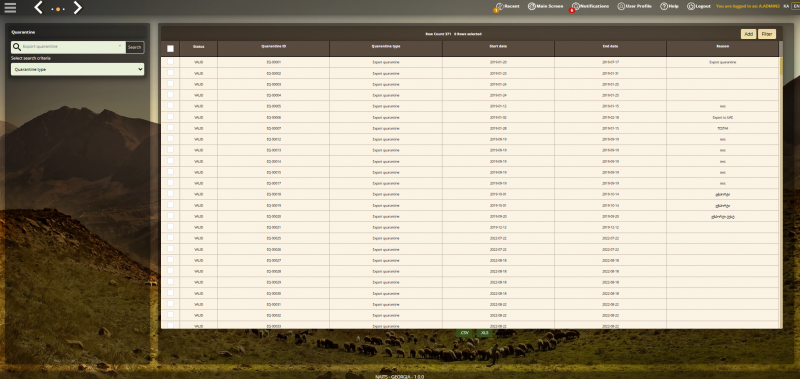Click the Export quarantine search input field

(68, 47)
